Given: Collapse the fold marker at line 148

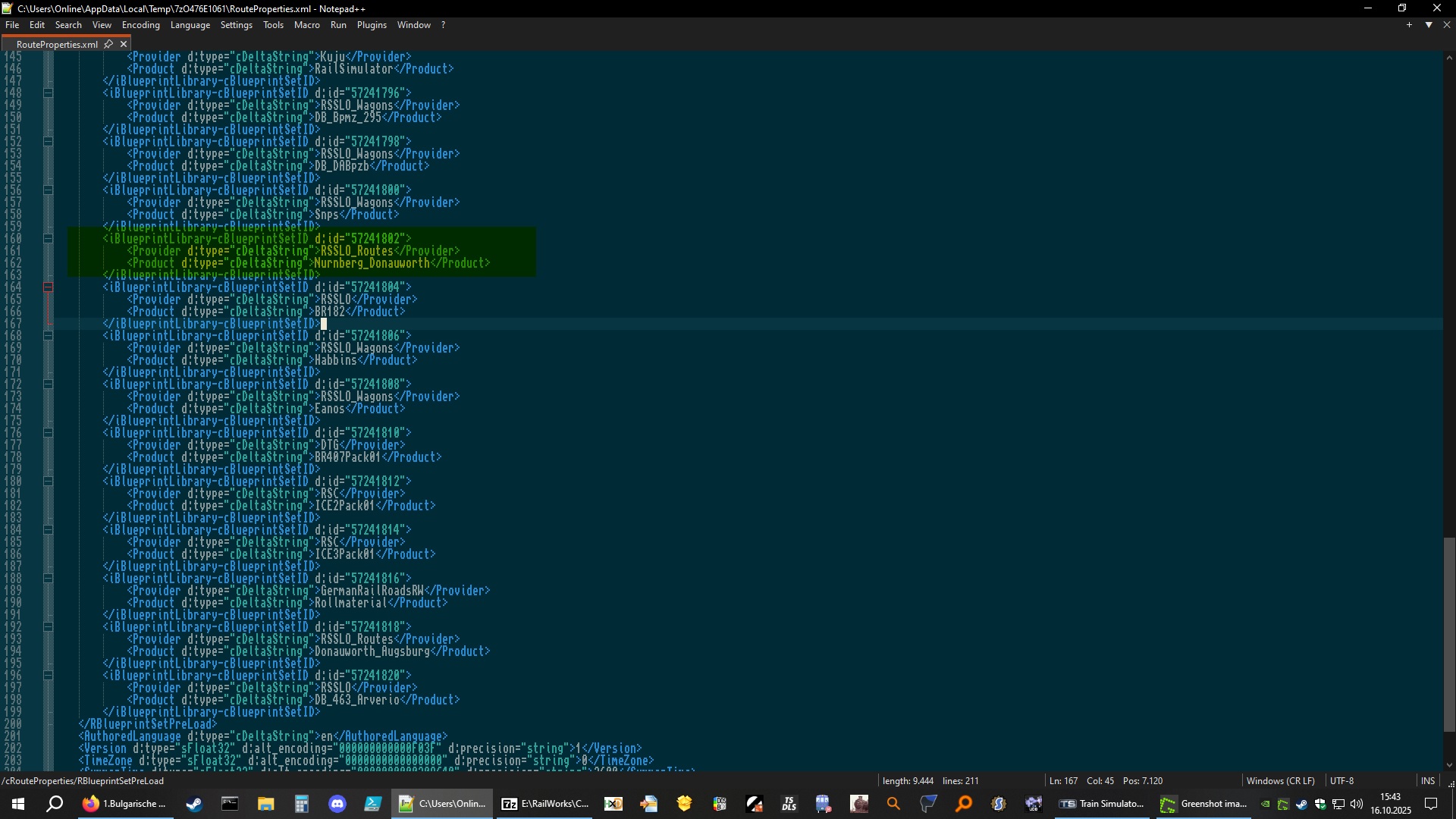Looking at the screenshot, I should 48,93.
